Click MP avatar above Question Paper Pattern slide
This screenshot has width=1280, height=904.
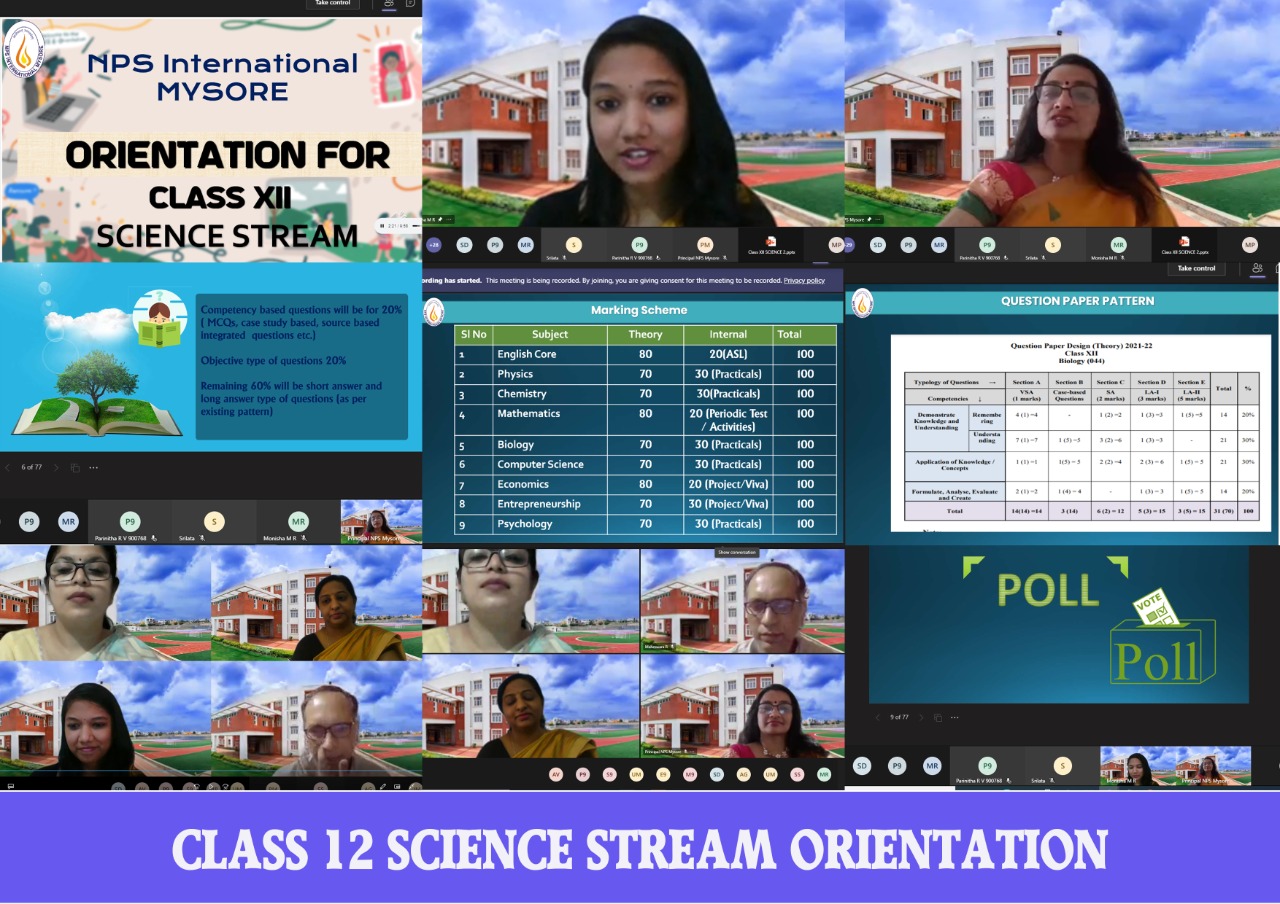pos(1250,244)
